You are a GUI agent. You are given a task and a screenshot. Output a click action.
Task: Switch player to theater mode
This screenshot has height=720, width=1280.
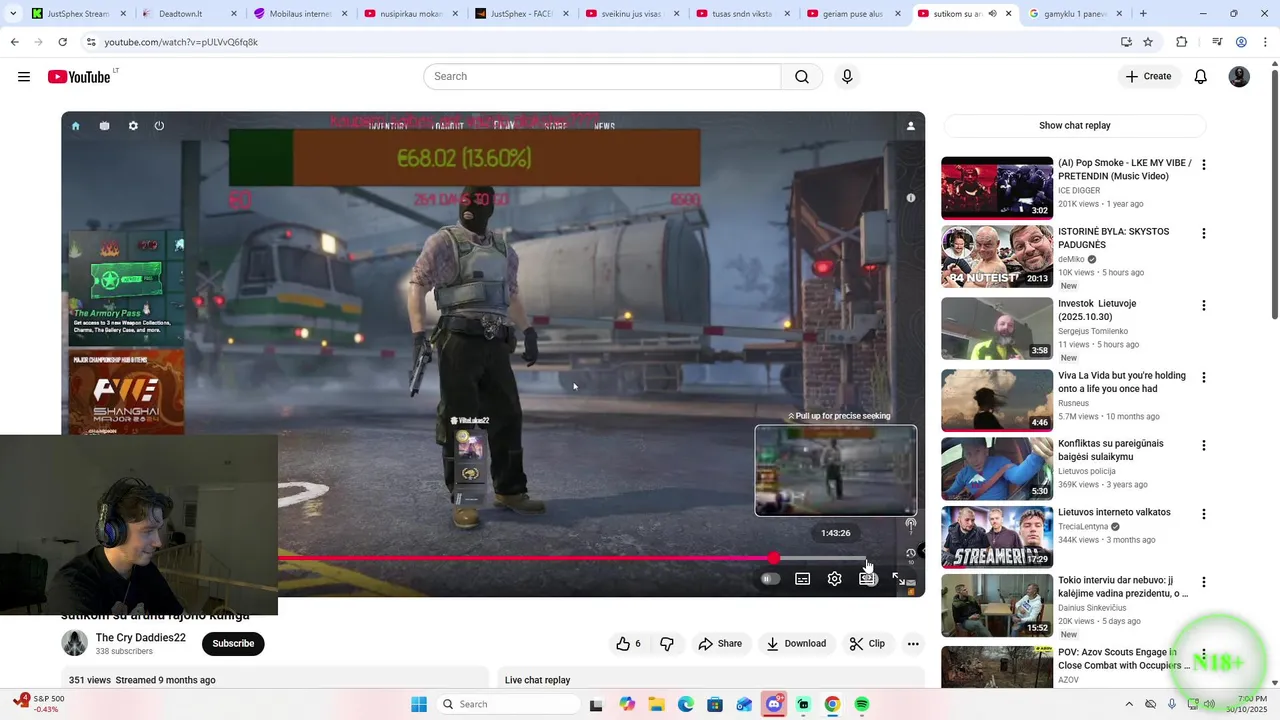pos(867,578)
